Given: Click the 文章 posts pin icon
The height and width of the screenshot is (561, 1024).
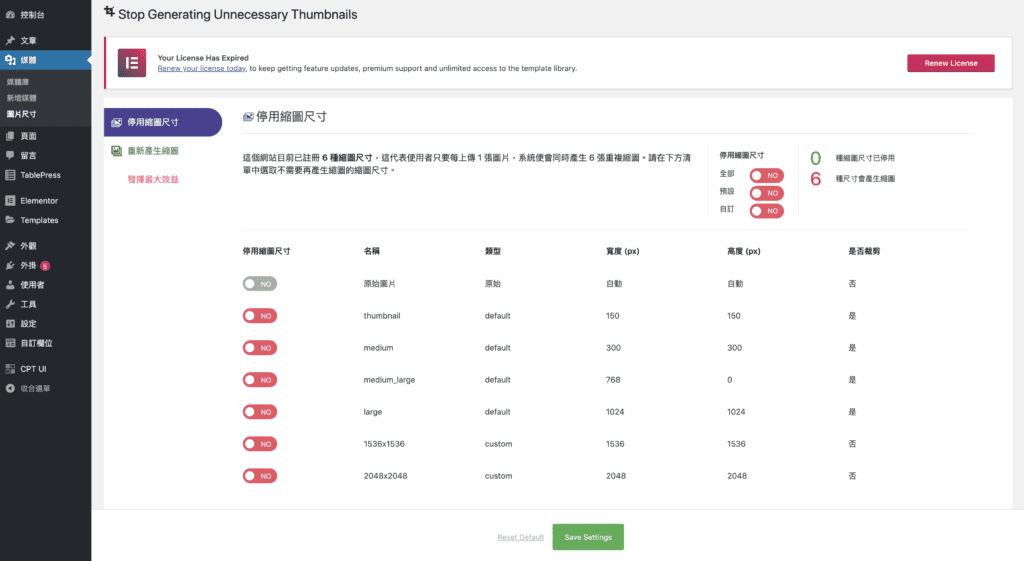Looking at the screenshot, I should click(10, 41).
